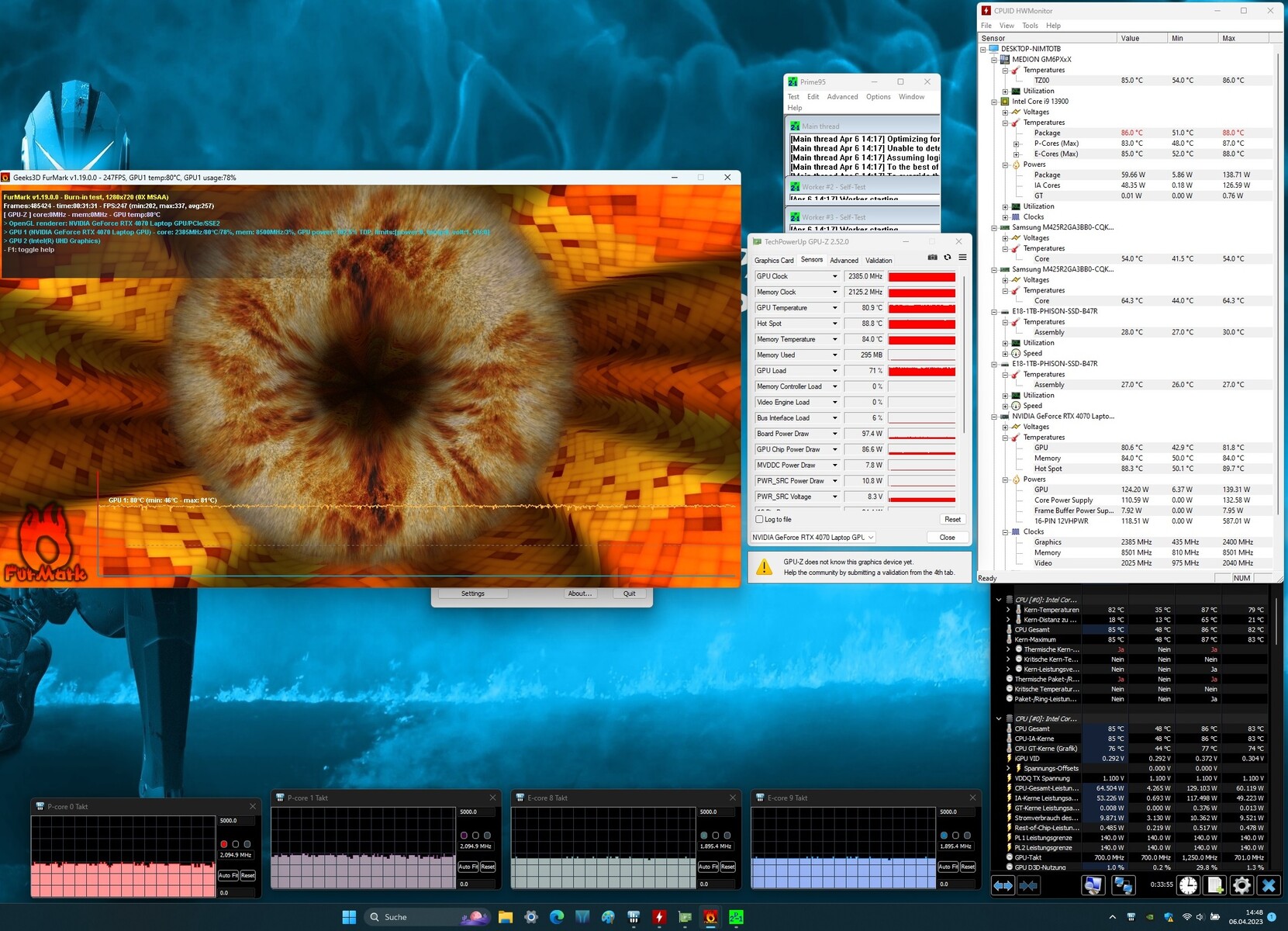The image size is (1288, 931).
Task: Reset HWiNFO timer with clock icon
Action: [x=1188, y=885]
